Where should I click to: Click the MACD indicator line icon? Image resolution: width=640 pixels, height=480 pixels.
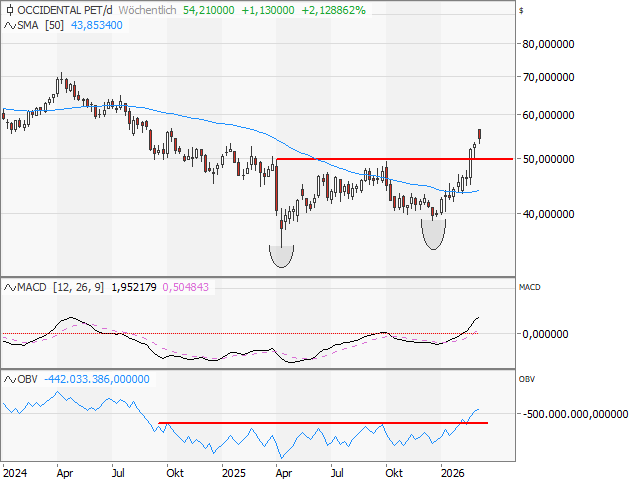(x=9, y=287)
